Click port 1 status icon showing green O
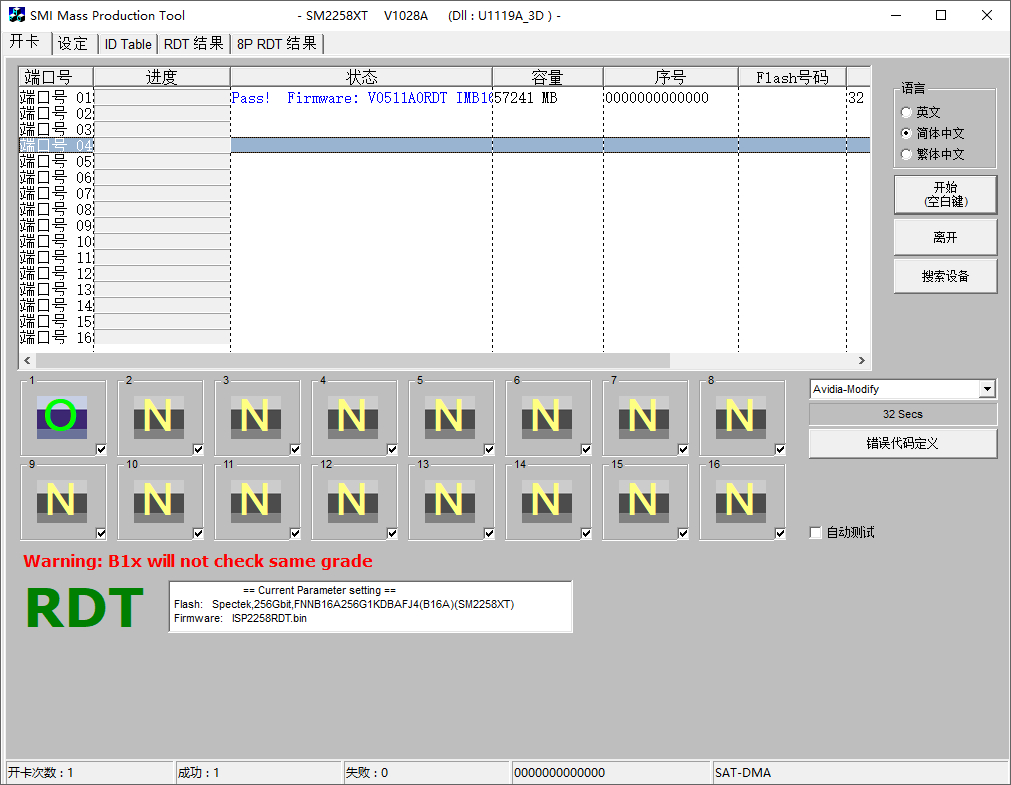Screen dimensions: 1011x785 click(x=61, y=417)
